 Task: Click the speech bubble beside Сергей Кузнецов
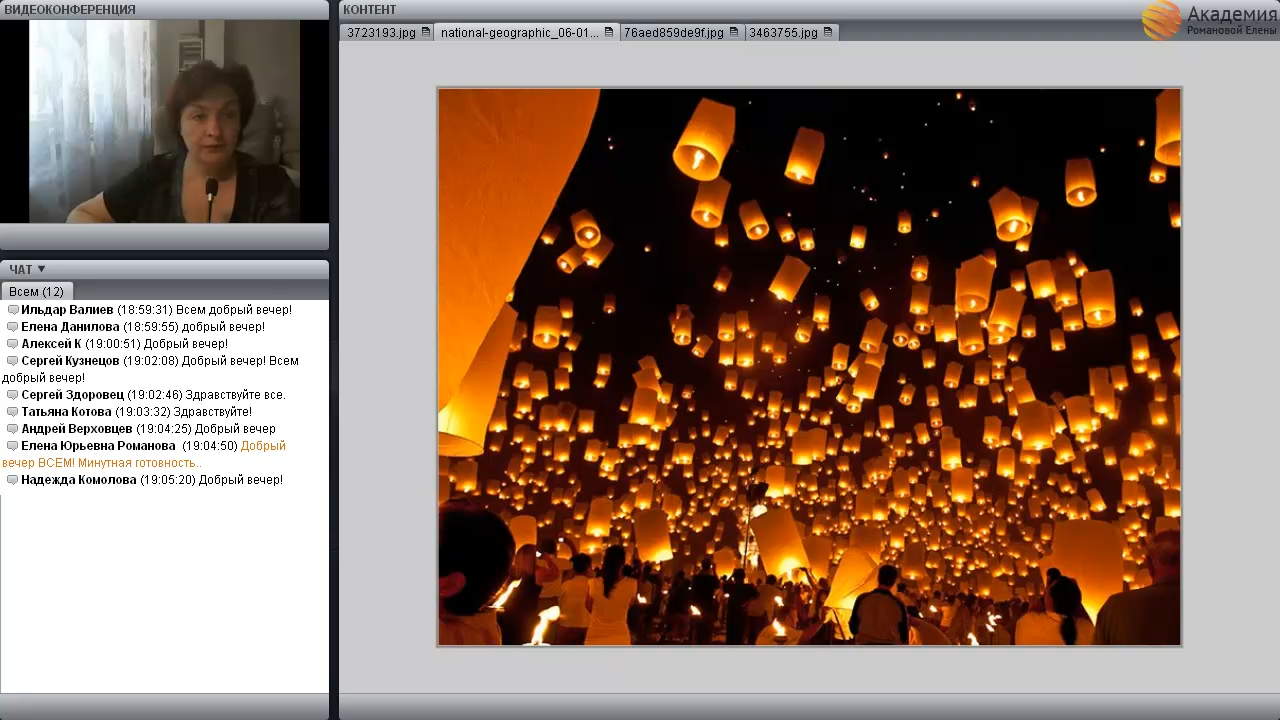tap(13, 361)
